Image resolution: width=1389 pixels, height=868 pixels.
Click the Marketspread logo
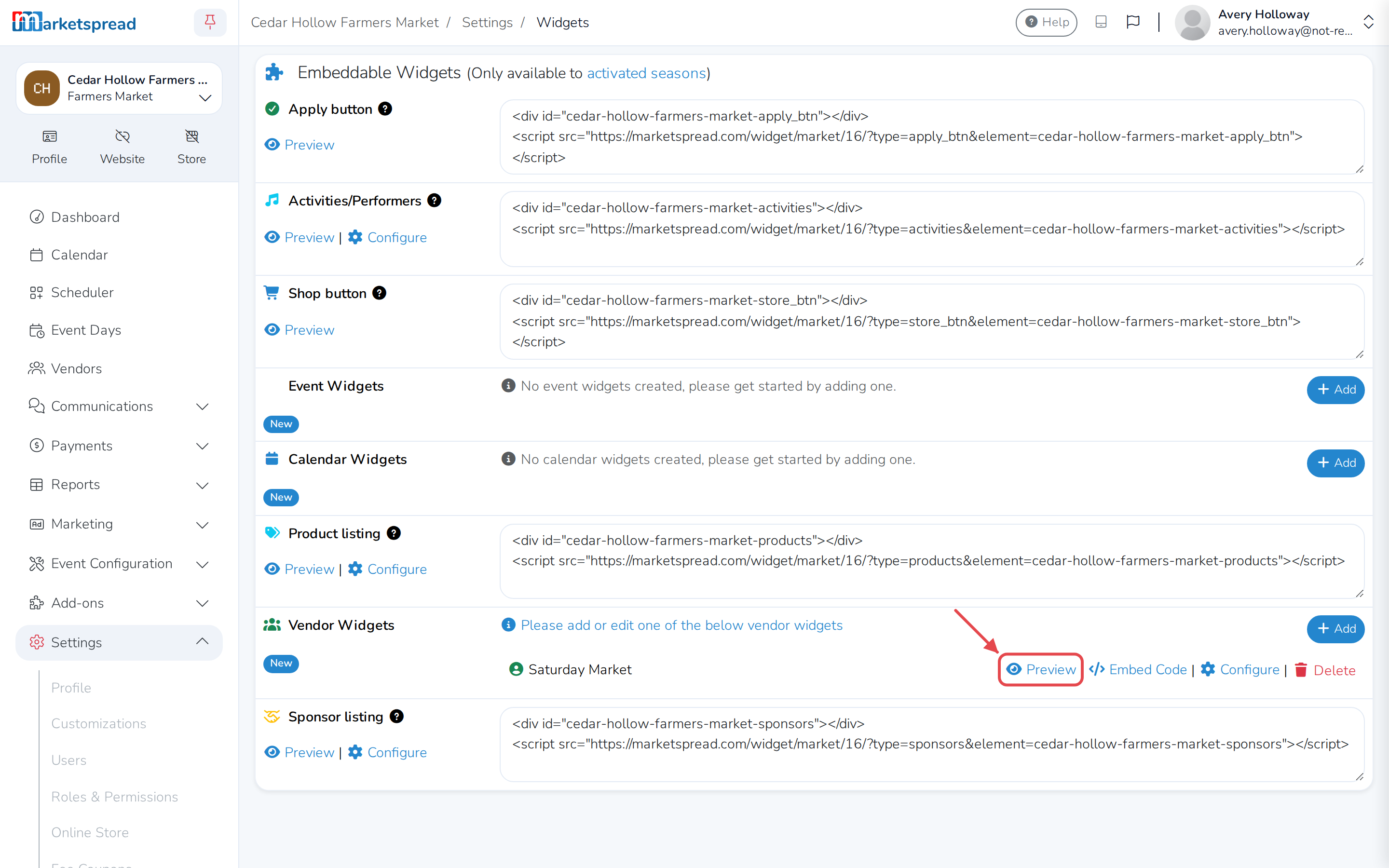coord(74,22)
